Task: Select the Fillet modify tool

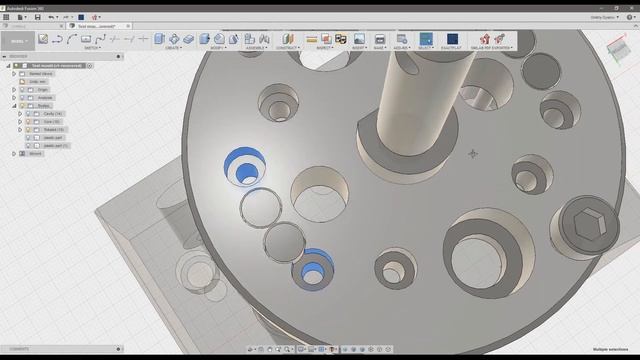Action: click(219, 39)
